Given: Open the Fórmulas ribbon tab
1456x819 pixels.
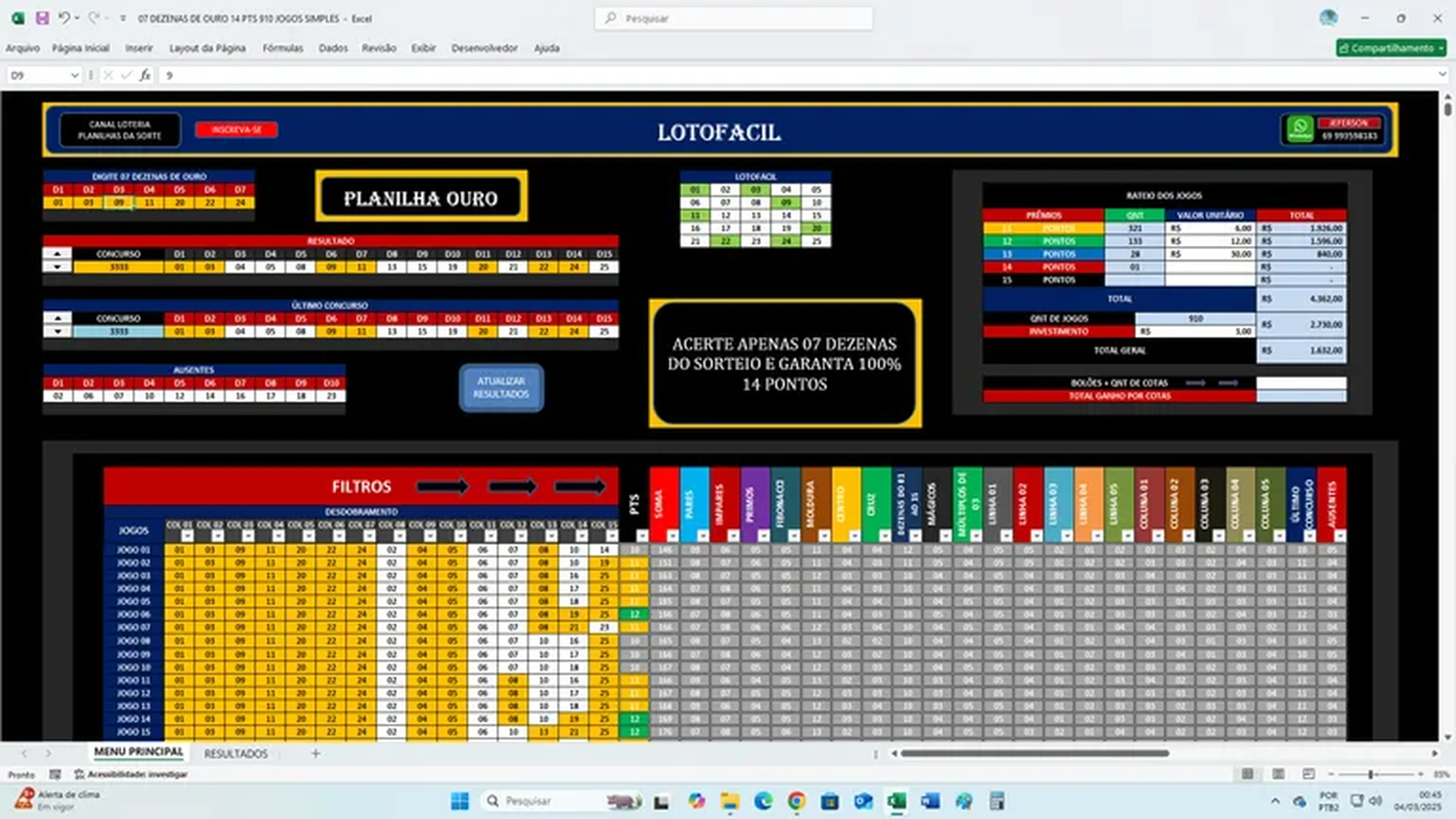Looking at the screenshot, I should (x=282, y=48).
